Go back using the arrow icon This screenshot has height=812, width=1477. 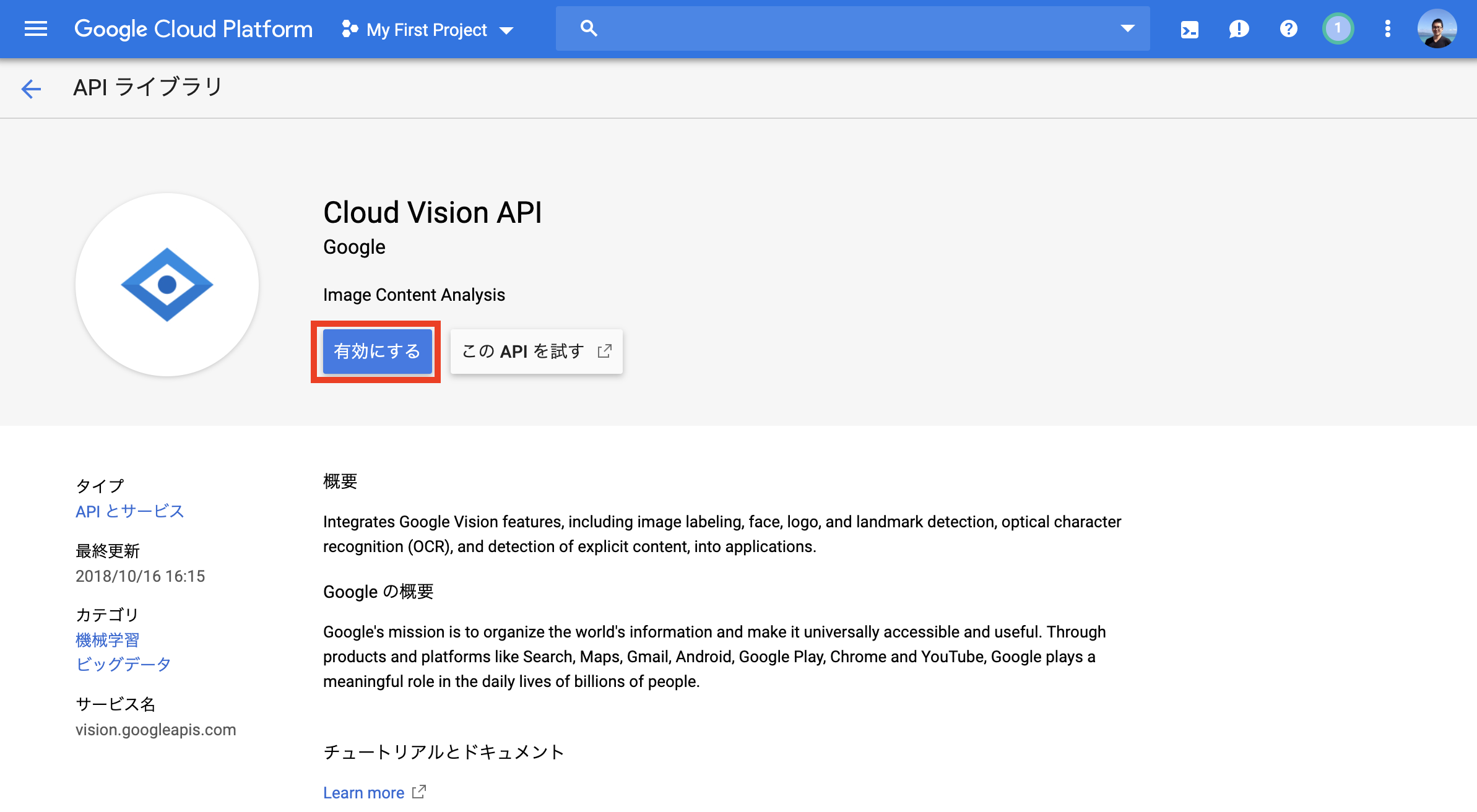(x=31, y=89)
